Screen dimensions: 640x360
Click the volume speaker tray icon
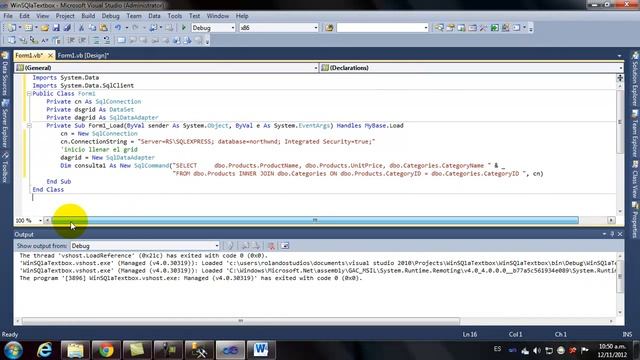click(x=537, y=351)
